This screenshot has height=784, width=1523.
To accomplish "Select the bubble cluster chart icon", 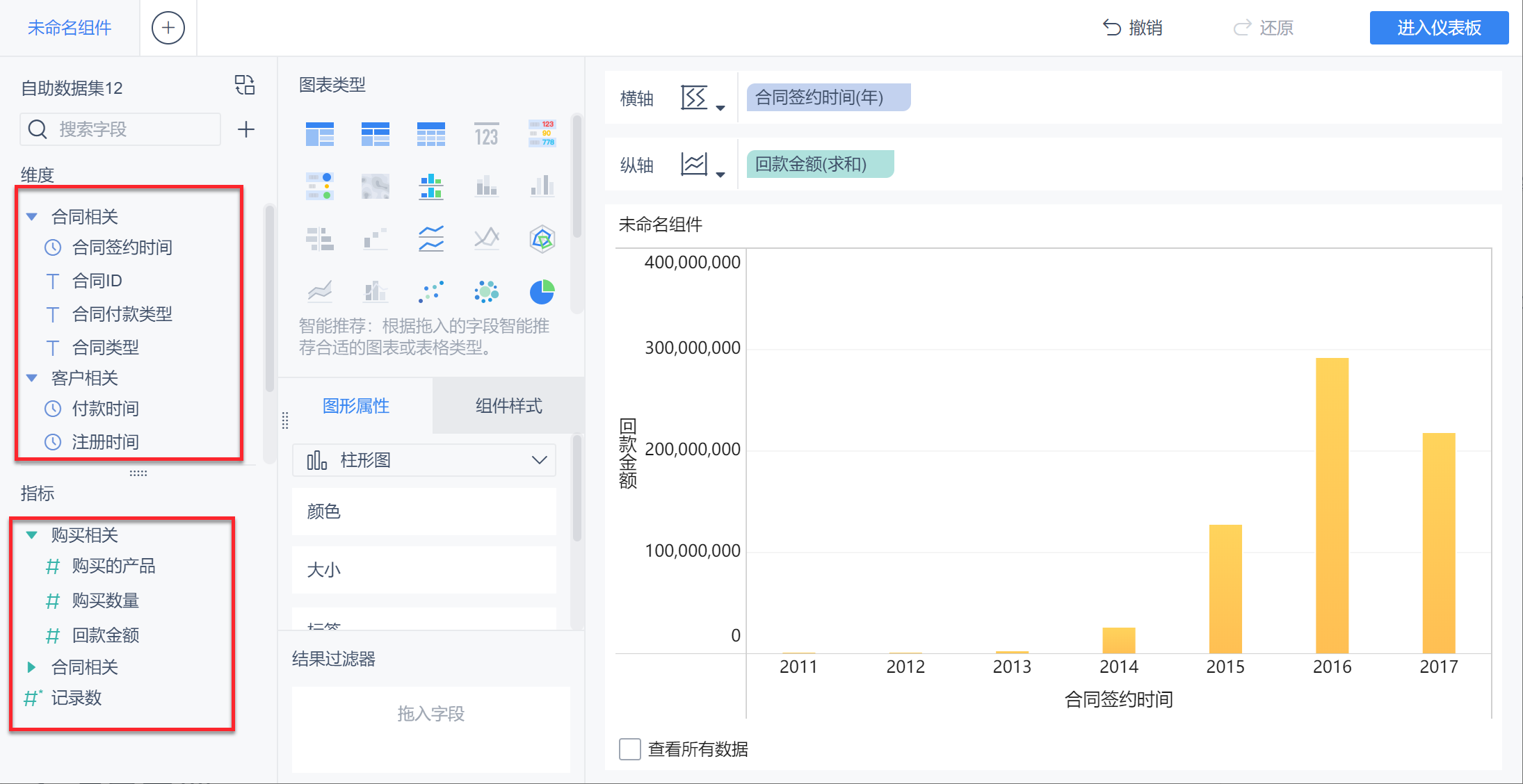I will pyautogui.click(x=486, y=292).
